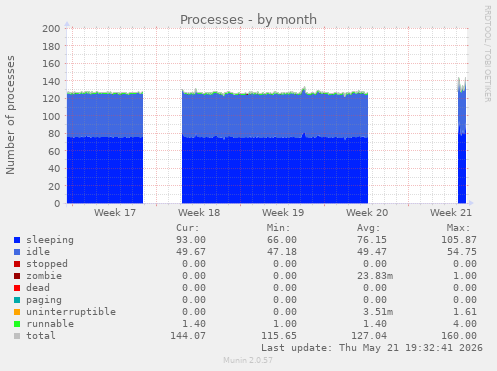Click the 'sleeping' legend label

pos(50,240)
